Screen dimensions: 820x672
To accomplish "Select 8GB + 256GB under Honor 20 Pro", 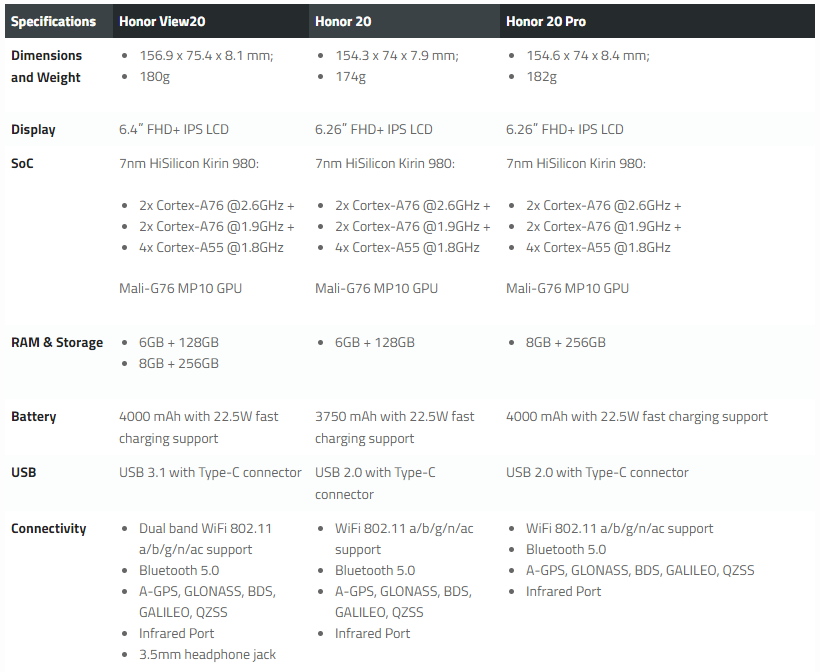I will coord(565,342).
